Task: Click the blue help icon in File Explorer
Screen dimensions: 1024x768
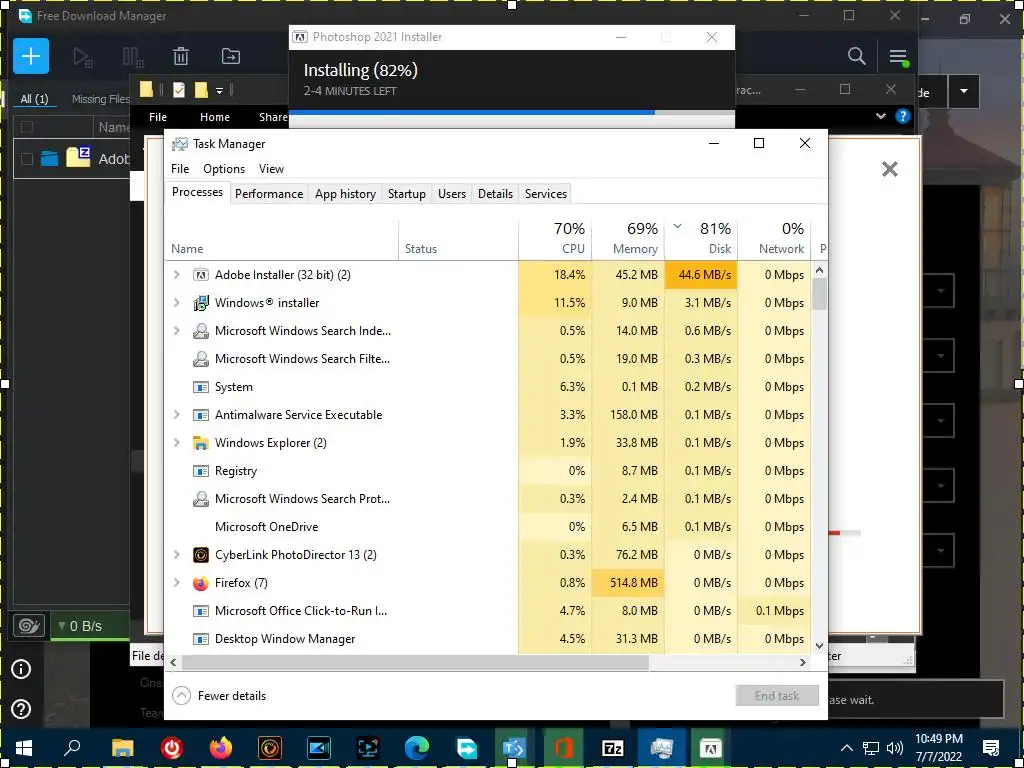Action: [903, 116]
